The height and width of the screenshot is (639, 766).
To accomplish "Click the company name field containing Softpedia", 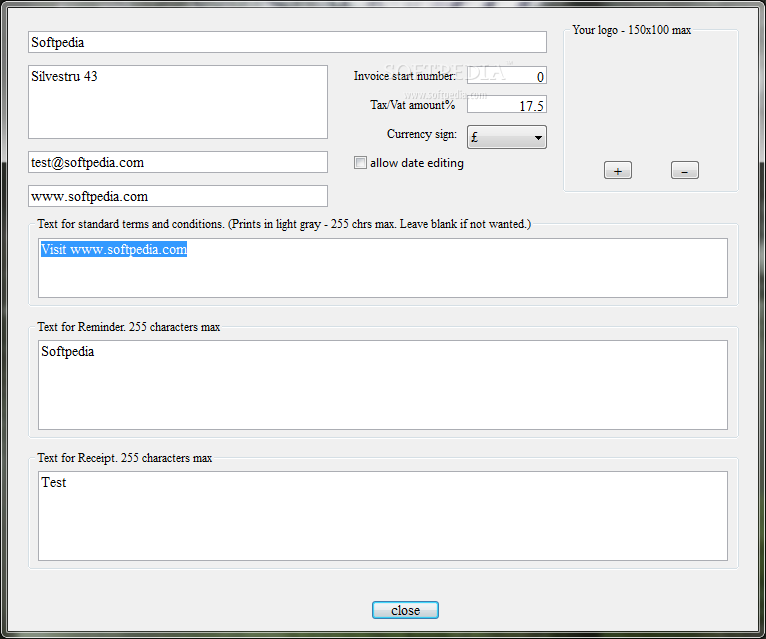I will coord(287,42).
